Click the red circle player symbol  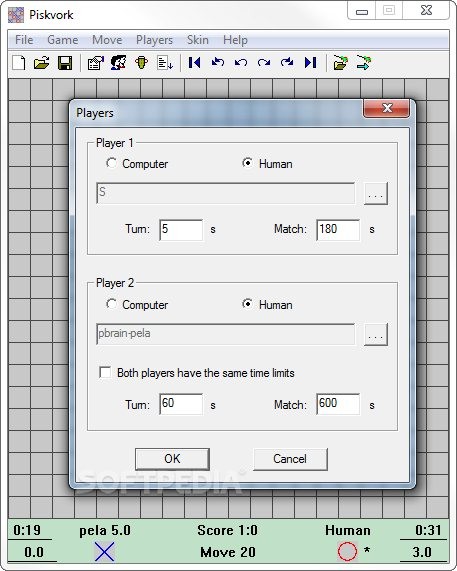(x=347, y=551)
